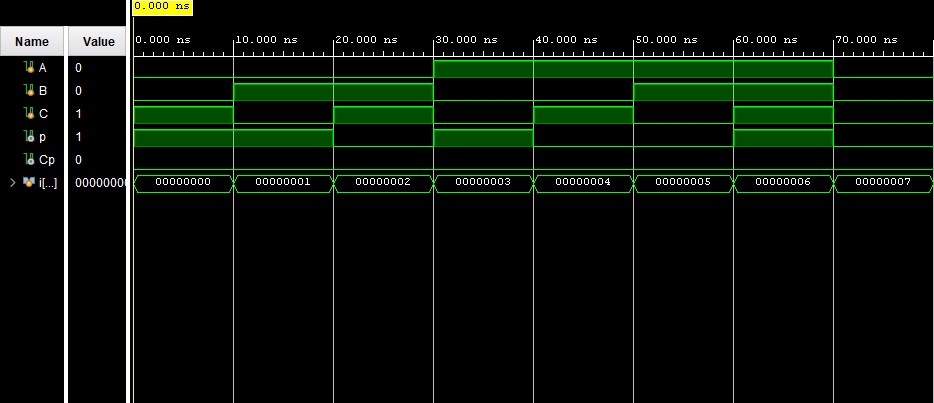Viewport: 934px width, 403px height.
Task: Click the Value column header
Action: click(98, 42)
